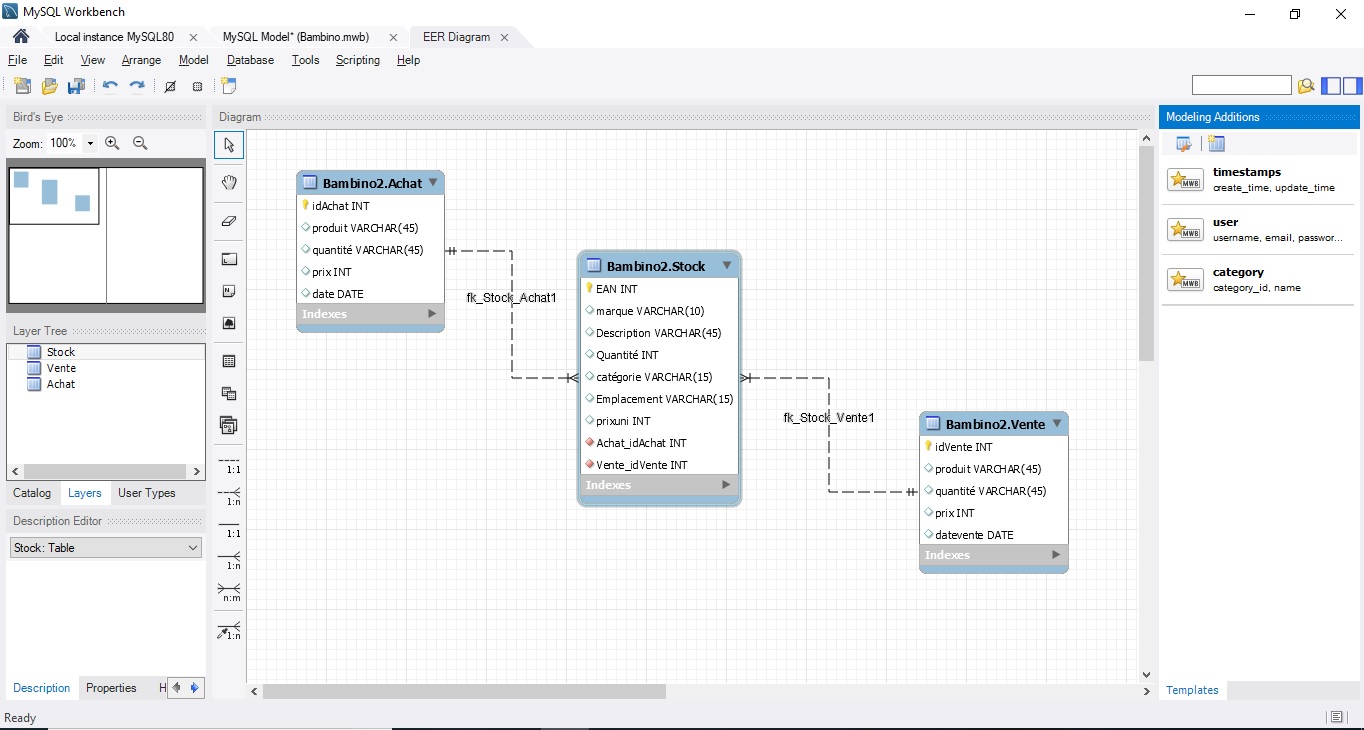Switch to Local instance MySQL80 tab

113,37
